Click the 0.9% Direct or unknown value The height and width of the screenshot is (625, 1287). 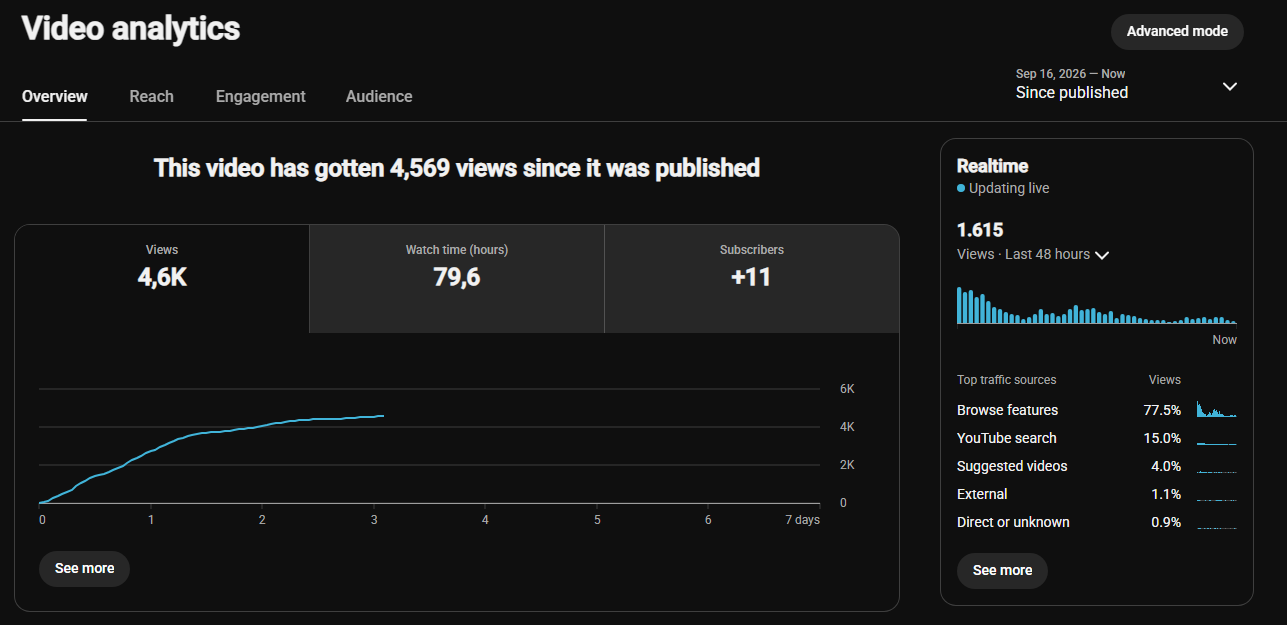(x=1166, y=522)
